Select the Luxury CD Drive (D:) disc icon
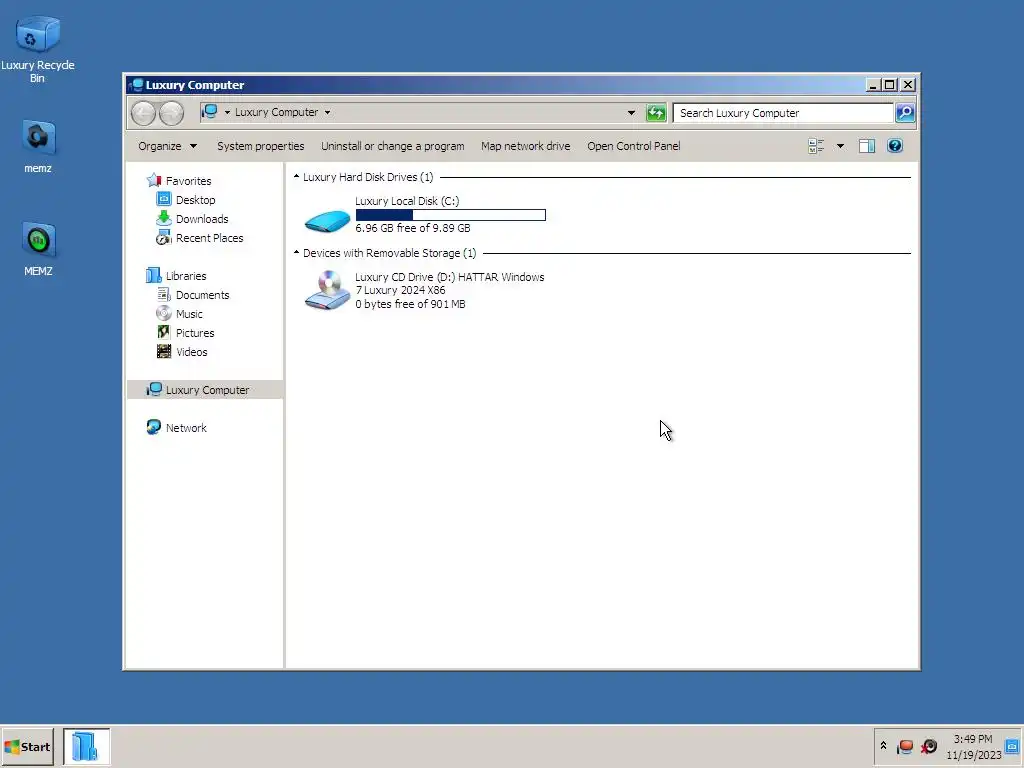The width and height of the screenshot is (1024, 768). [327, 290]
